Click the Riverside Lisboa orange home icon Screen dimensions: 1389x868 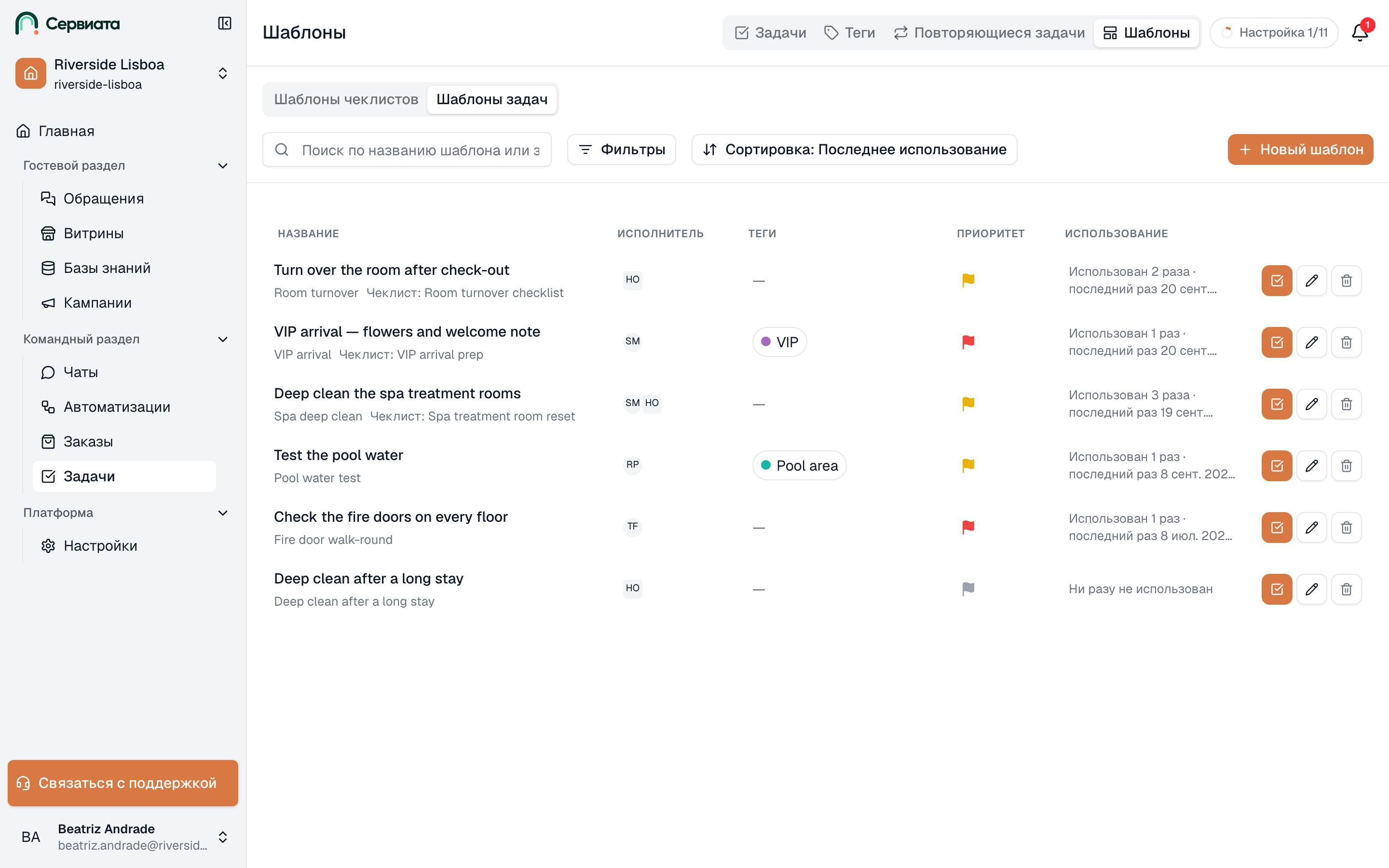point(30,73)
